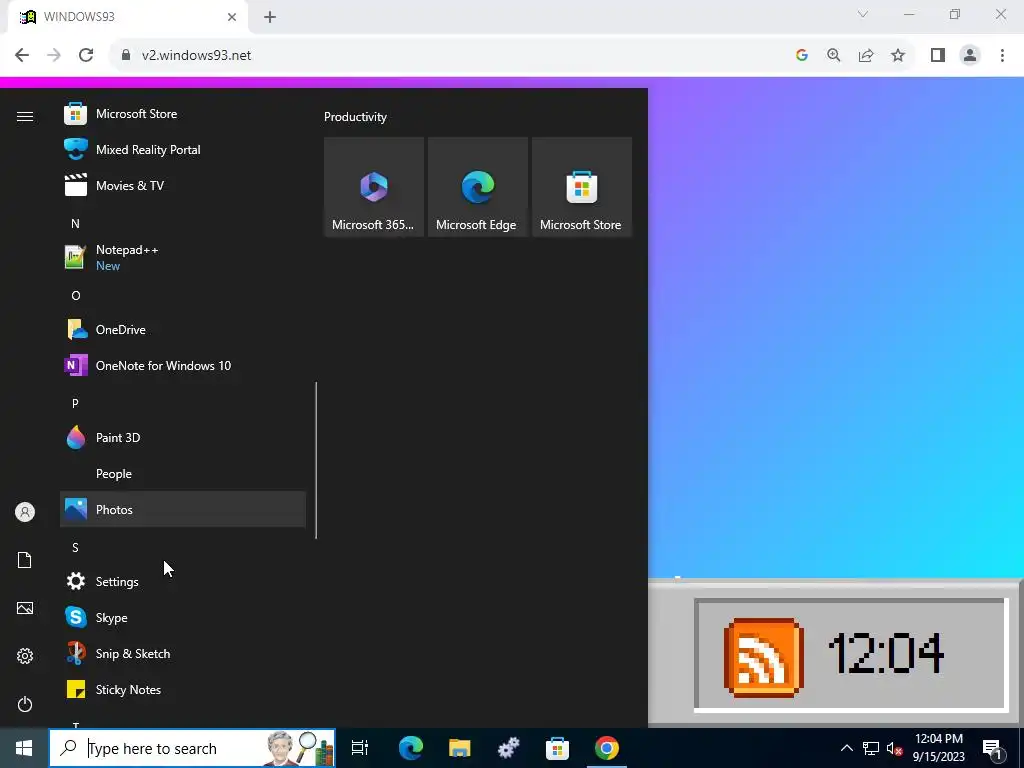Open the People app
Image resolution: width=1024 pixels, height=768 pixels.
pyautogui.click(x=183, y=473)
